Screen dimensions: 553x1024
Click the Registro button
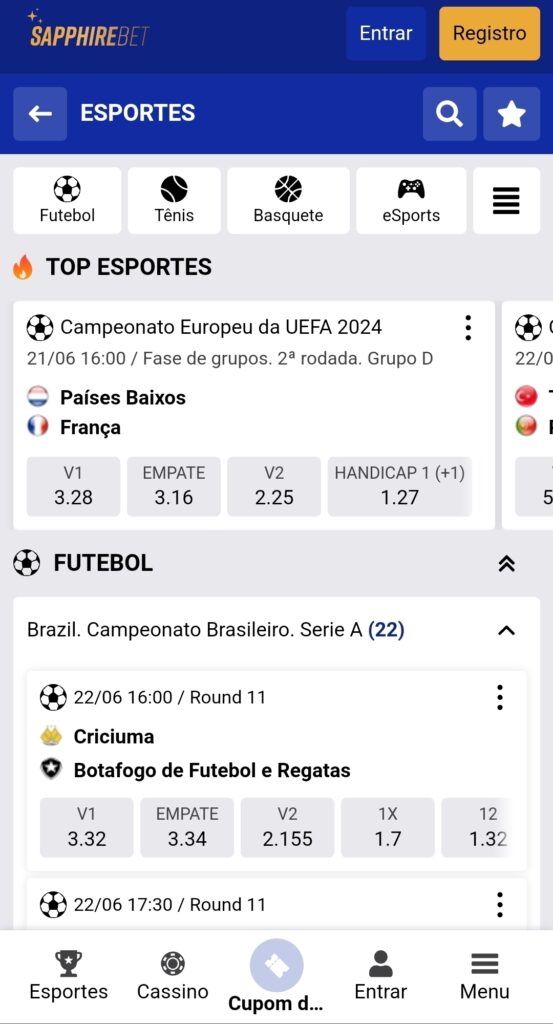(490, 34)
